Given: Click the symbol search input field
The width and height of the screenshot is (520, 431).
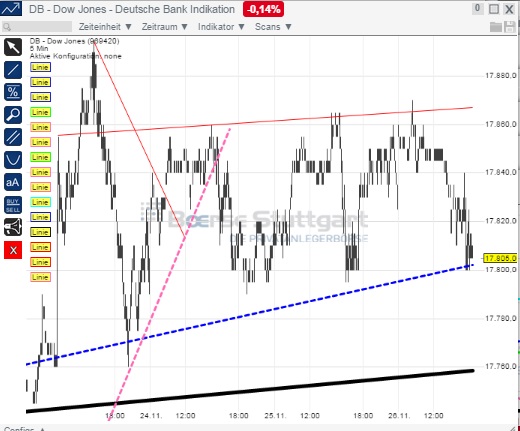Looking at the screenshot, I should coord(37,27).
